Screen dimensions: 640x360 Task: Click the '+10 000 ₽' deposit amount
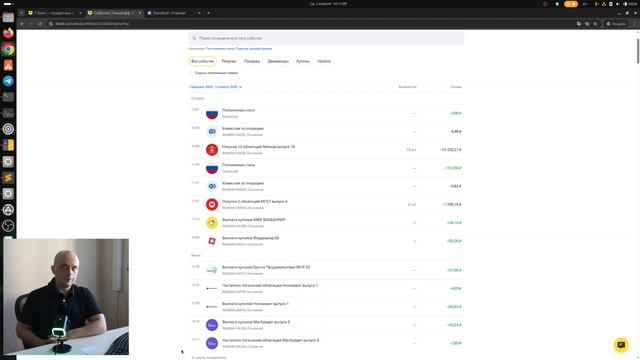click(453, 168)
